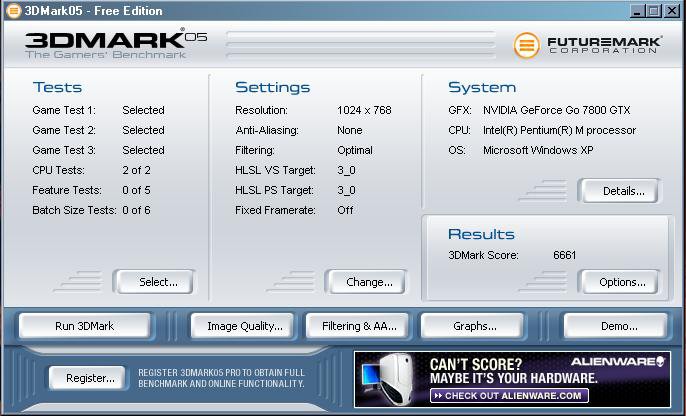Image resolution: width=686 pixels, height=416 pixels.
Task: Open the results Options dialog
Action: click(x=619, y=282)
